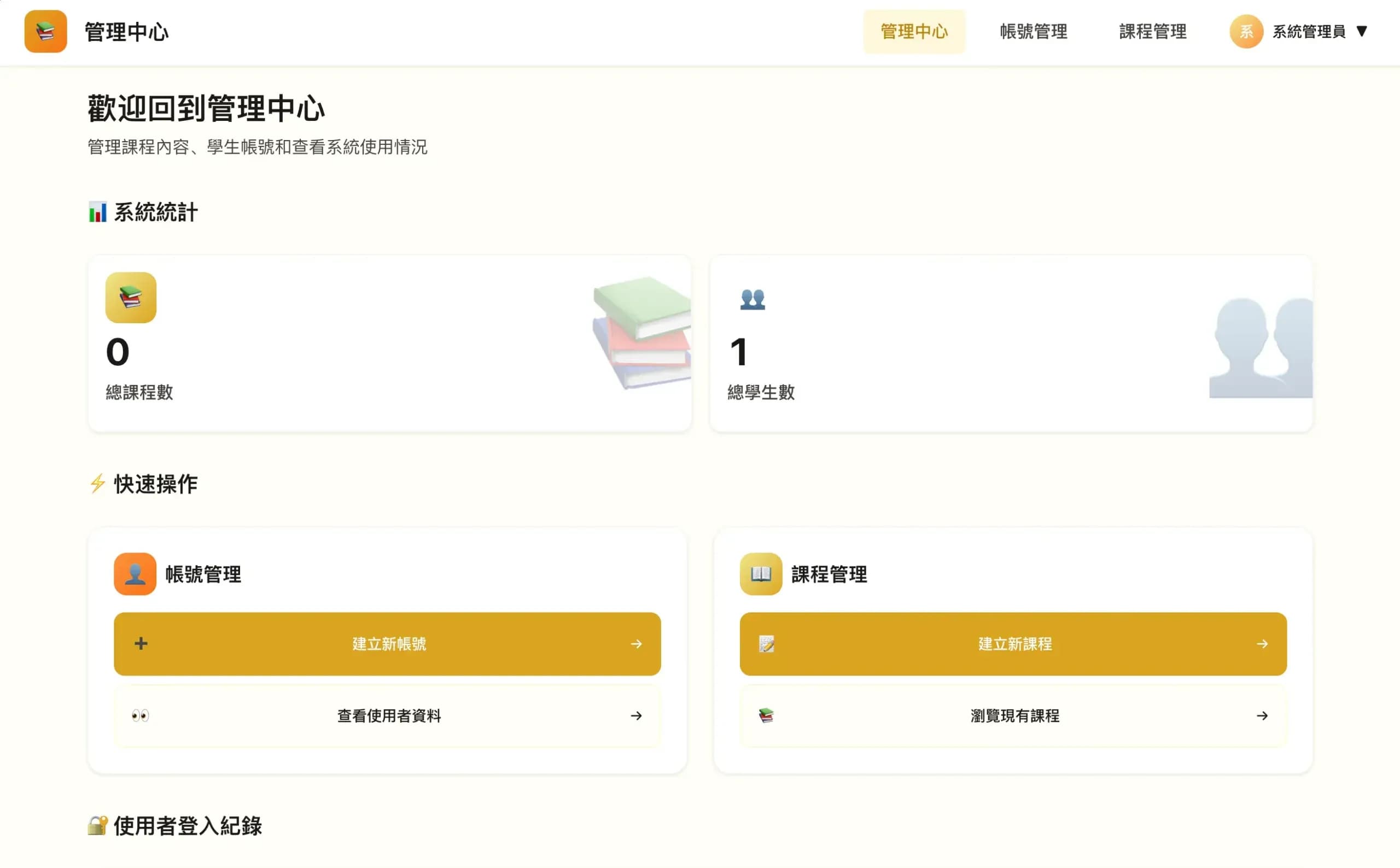
Task: Click the 管理中心 header title text
Action: tap(127, 32)
